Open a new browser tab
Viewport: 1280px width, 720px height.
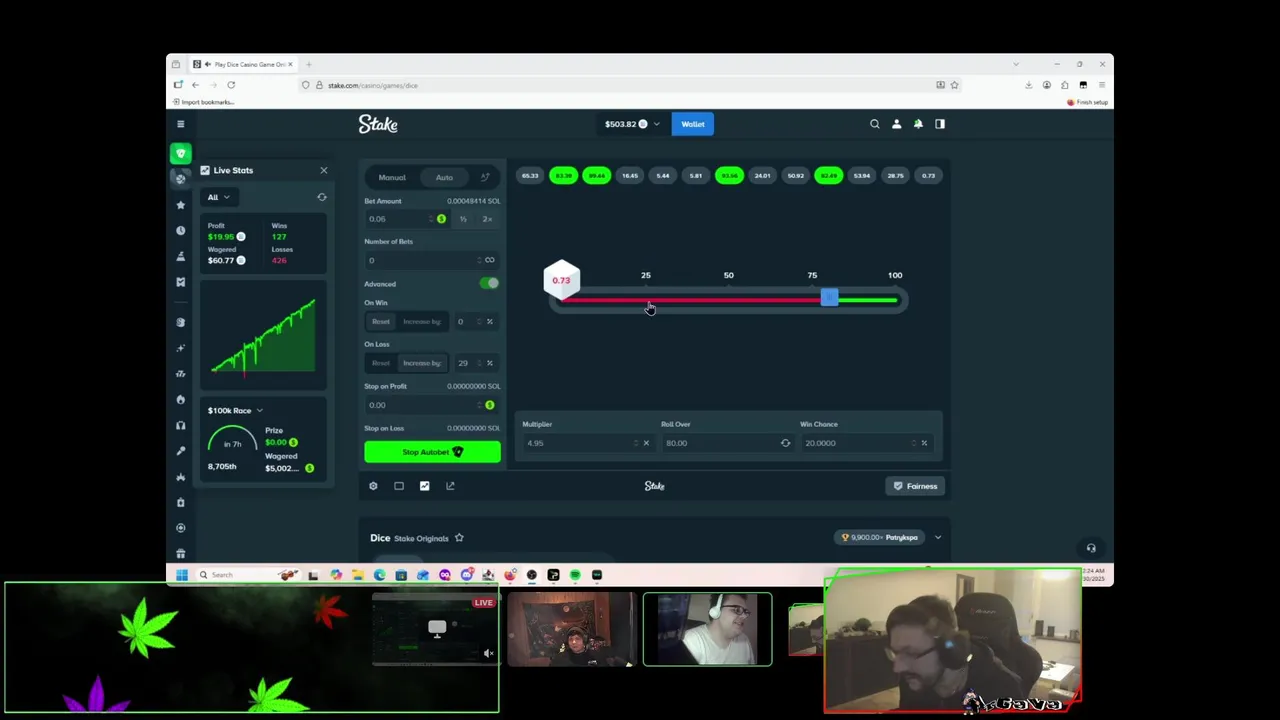click(309, 64)
